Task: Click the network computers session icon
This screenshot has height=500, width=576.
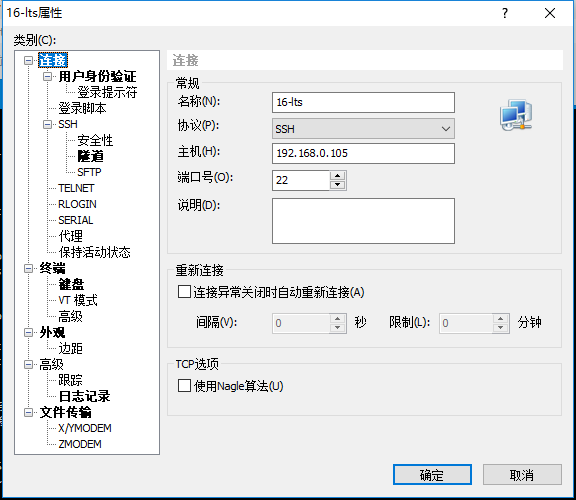Action: [516, 115]
